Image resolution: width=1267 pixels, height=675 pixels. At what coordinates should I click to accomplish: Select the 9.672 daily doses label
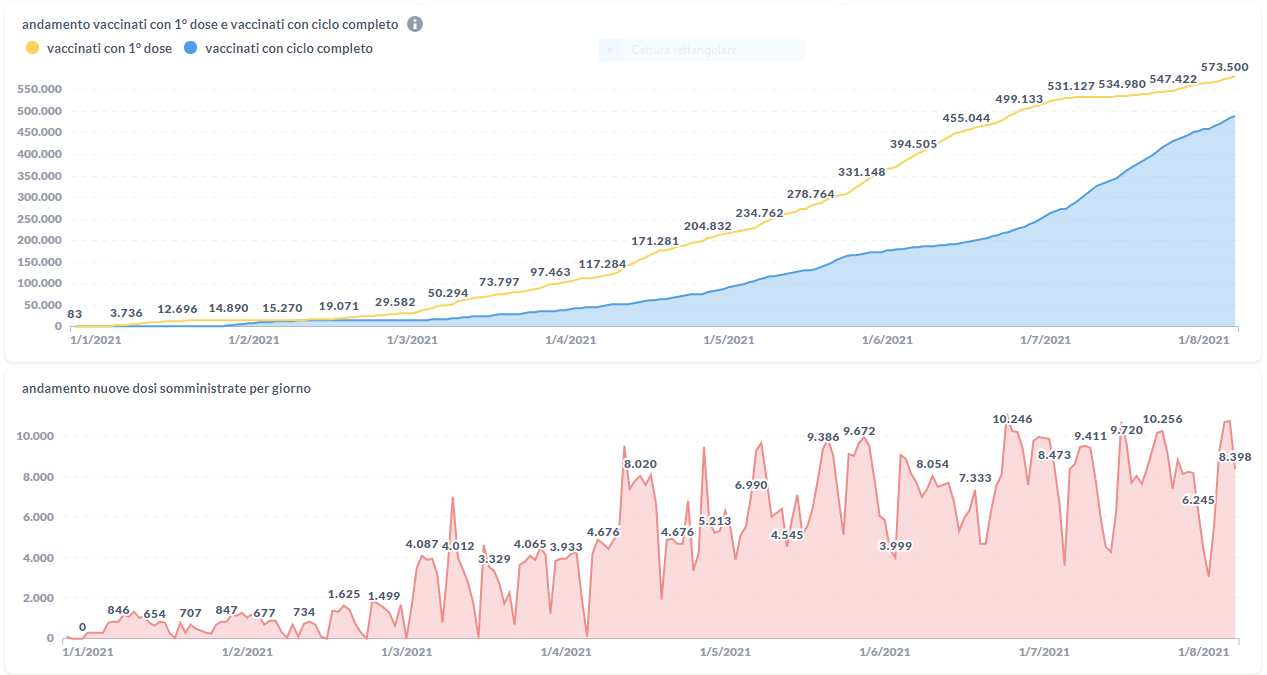click(x=859, y=431)
